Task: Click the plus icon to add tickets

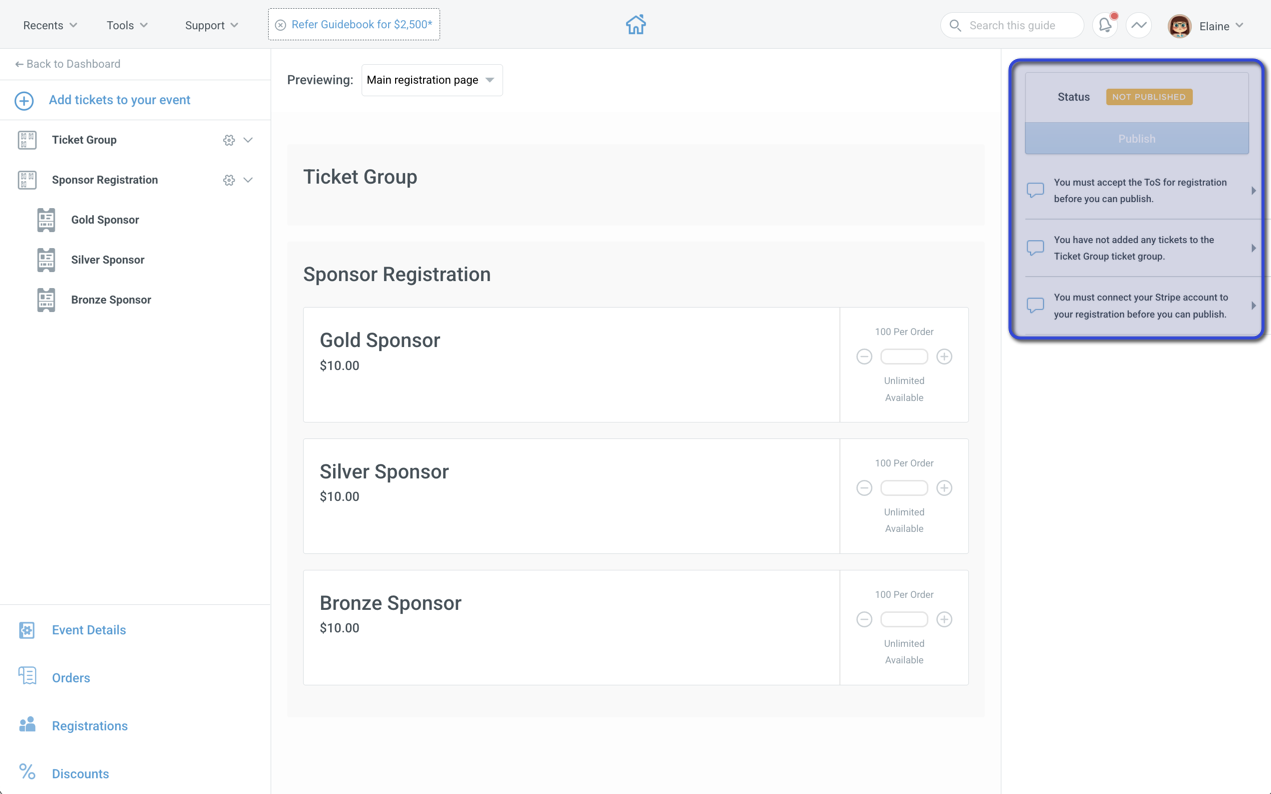Action: click(x=24, y=100)
